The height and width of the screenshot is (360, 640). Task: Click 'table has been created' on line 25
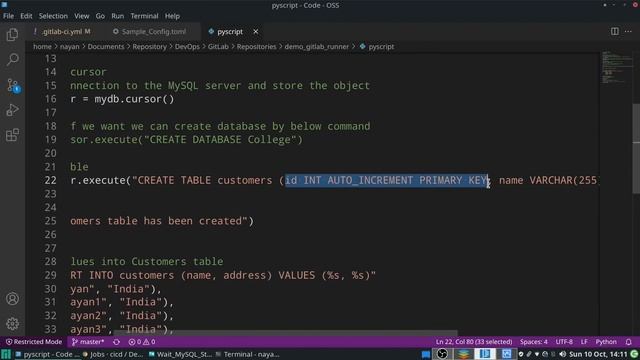point(174,221)
